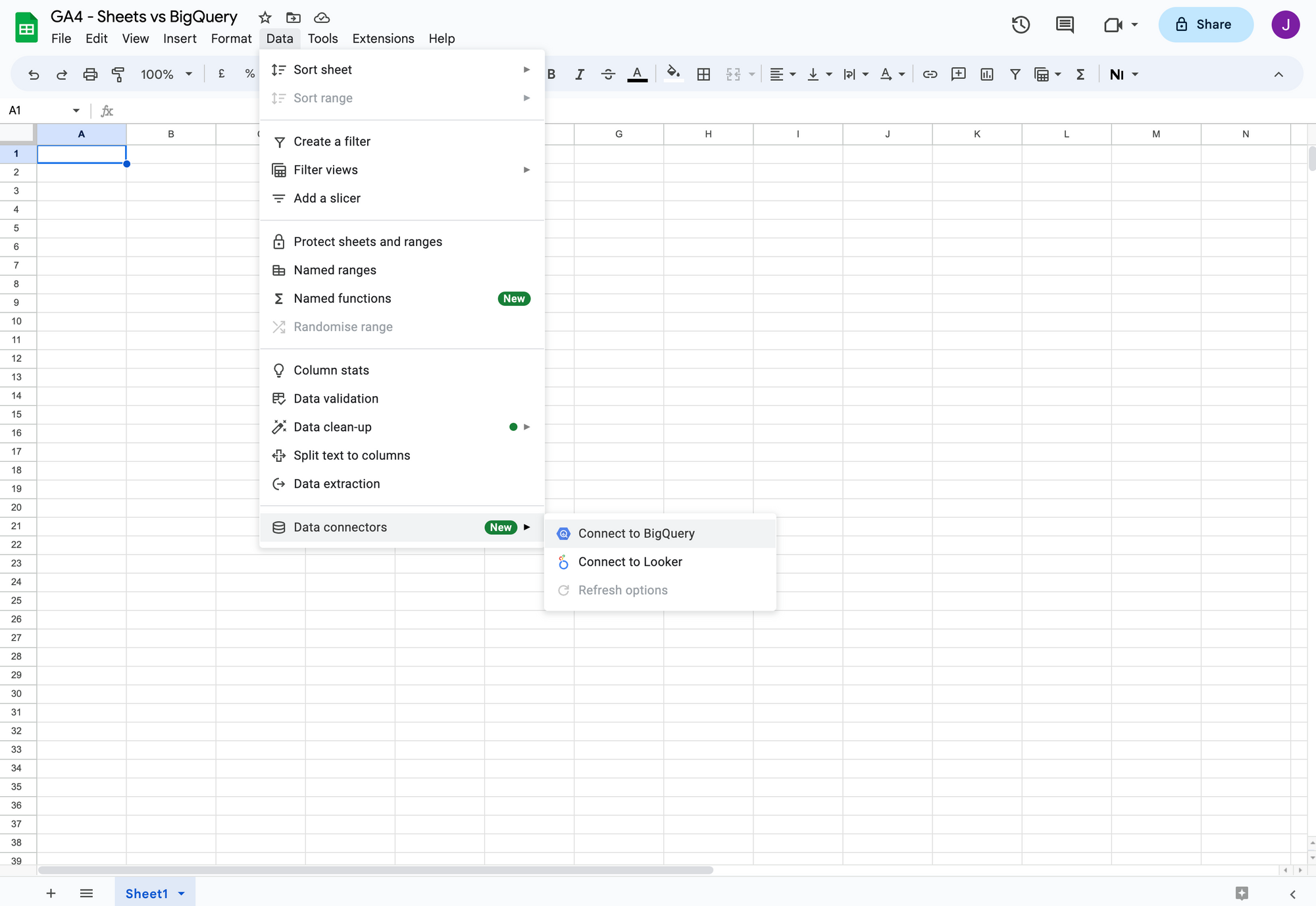The image size is (1316, 906).
Task: Click the functions sigma icon
Action: [x=1080, y=74]
